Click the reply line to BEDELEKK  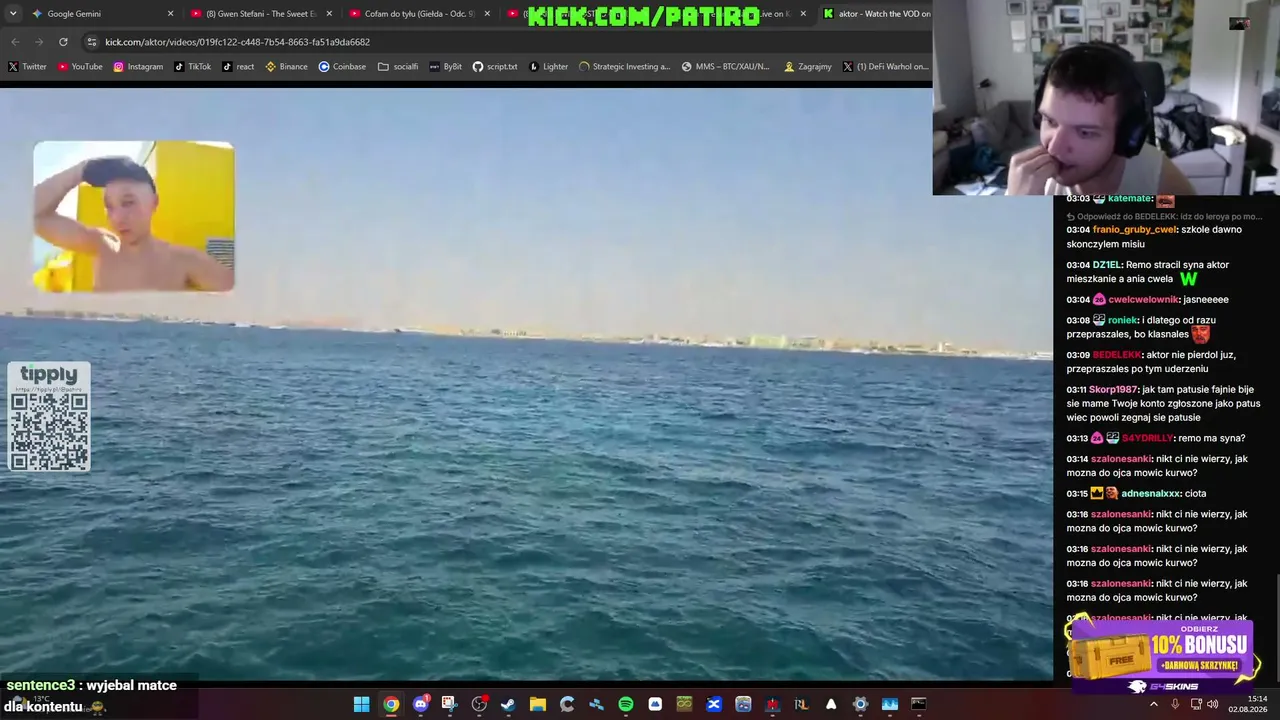[x=1164, y=216]
